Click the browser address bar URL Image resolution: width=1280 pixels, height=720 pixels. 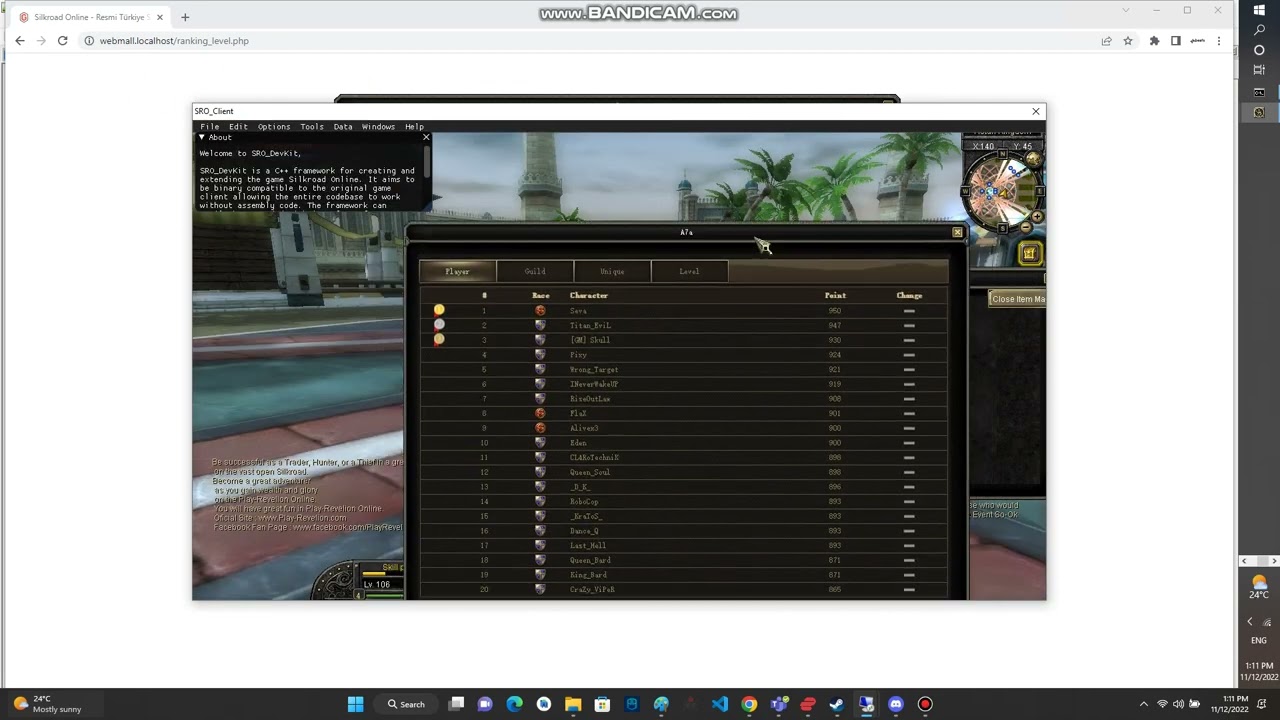(x=174, y=41)
